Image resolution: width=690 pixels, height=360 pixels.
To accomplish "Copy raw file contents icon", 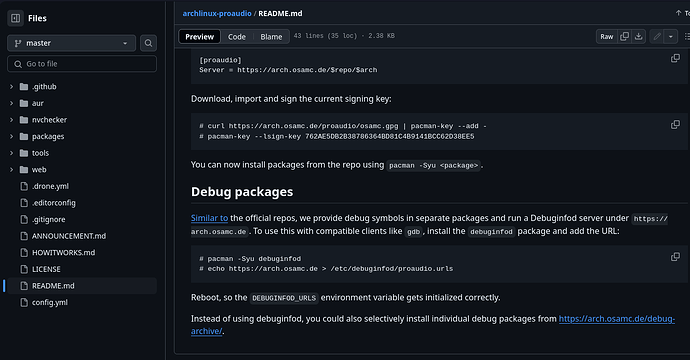I will pyautogui.click(x=624, y=37).
